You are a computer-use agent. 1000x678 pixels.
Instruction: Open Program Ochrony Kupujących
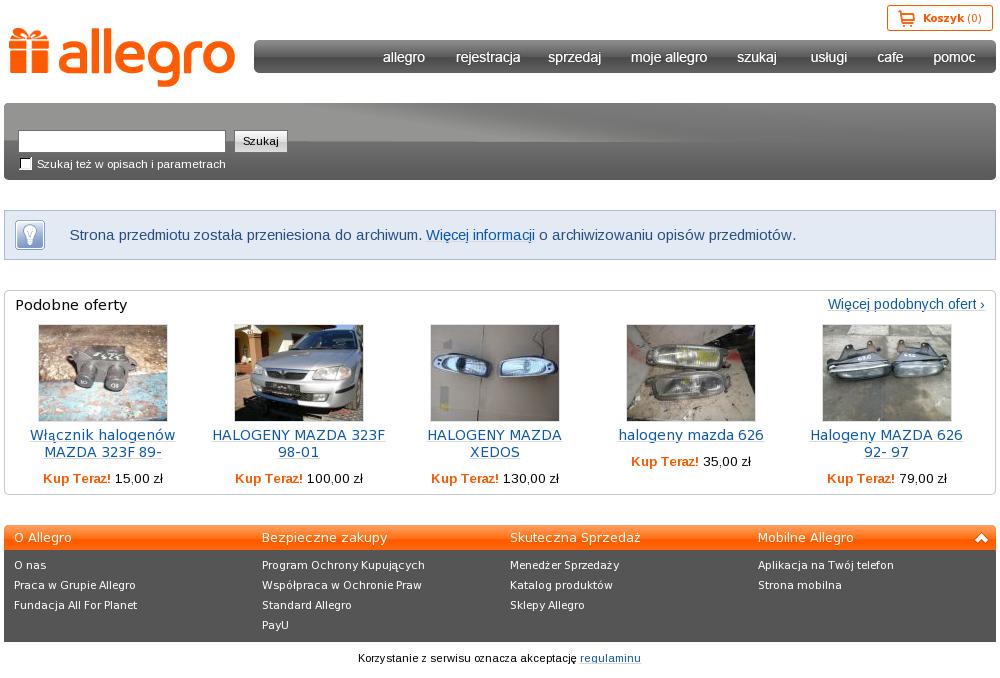coord(343,565)
